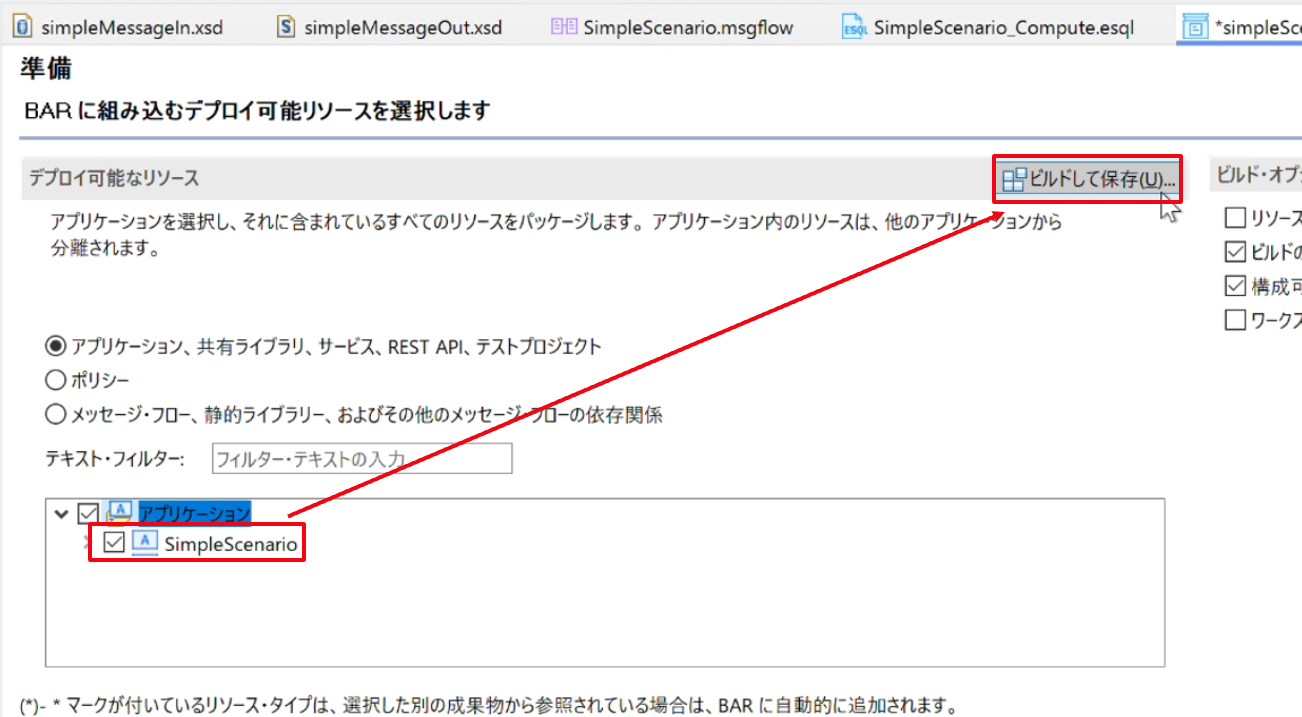Image resolution: width=1302 pixels, height=717 pixels.
Task: Uncheck the アプリケーション parent checkbox
Action: pos(88,513)
